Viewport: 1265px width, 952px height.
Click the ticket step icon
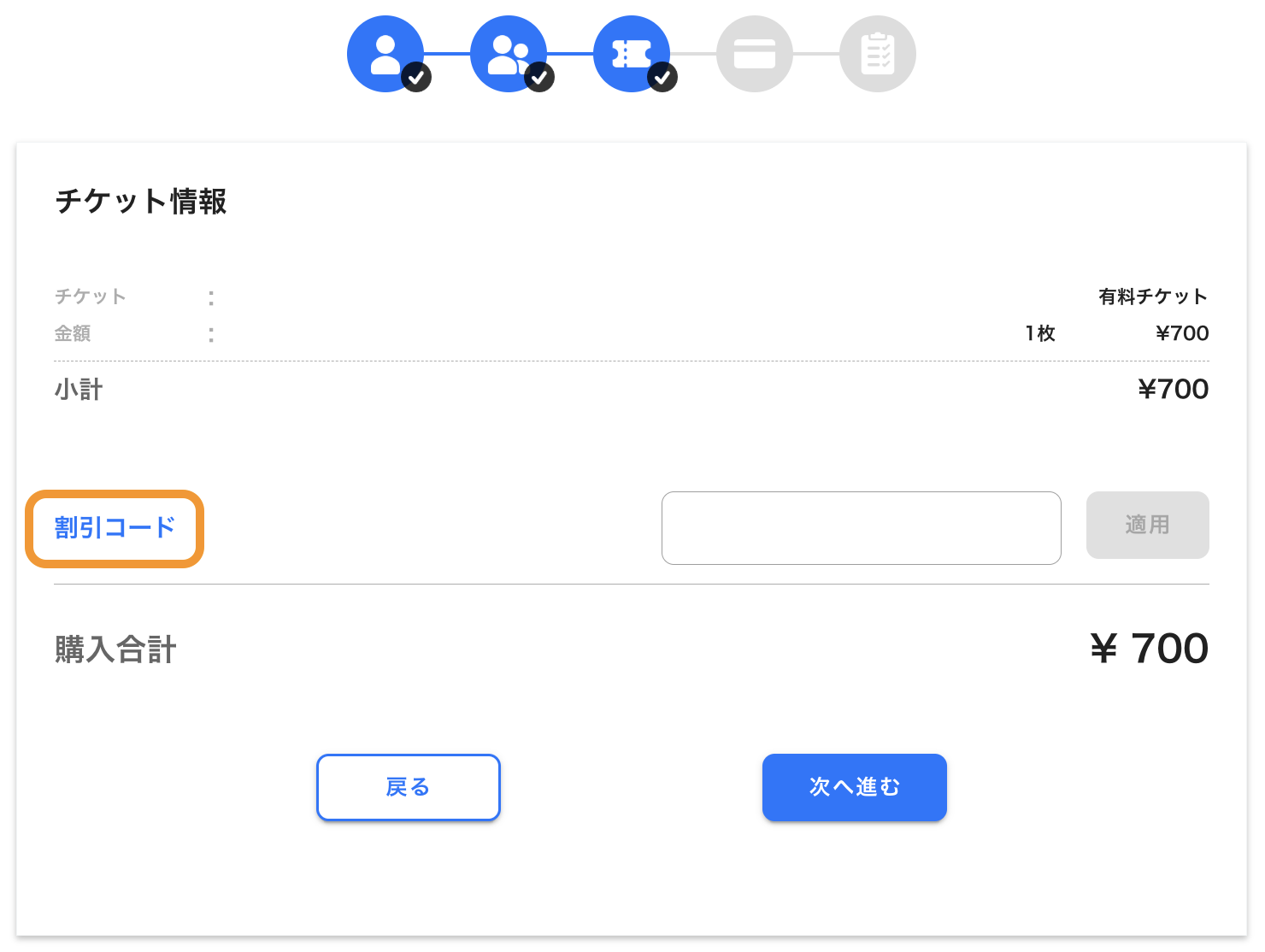[632, 54]
